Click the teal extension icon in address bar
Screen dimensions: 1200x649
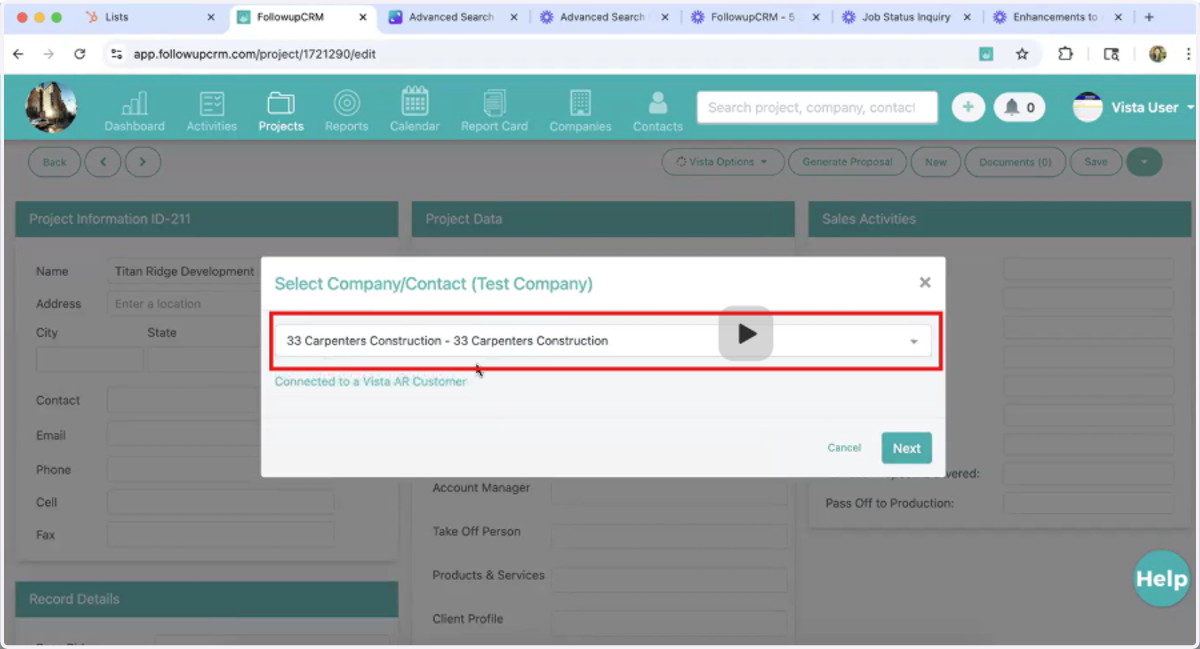point(986,54)
